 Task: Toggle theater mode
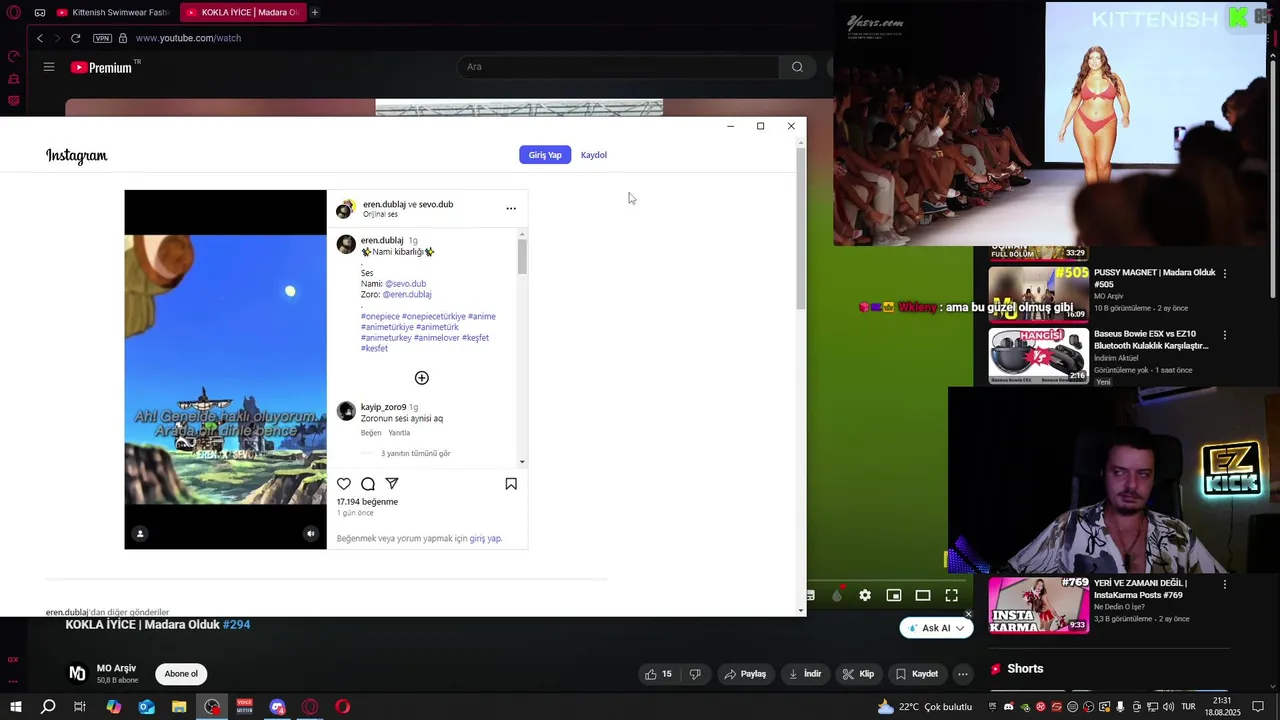pos(923,596)
